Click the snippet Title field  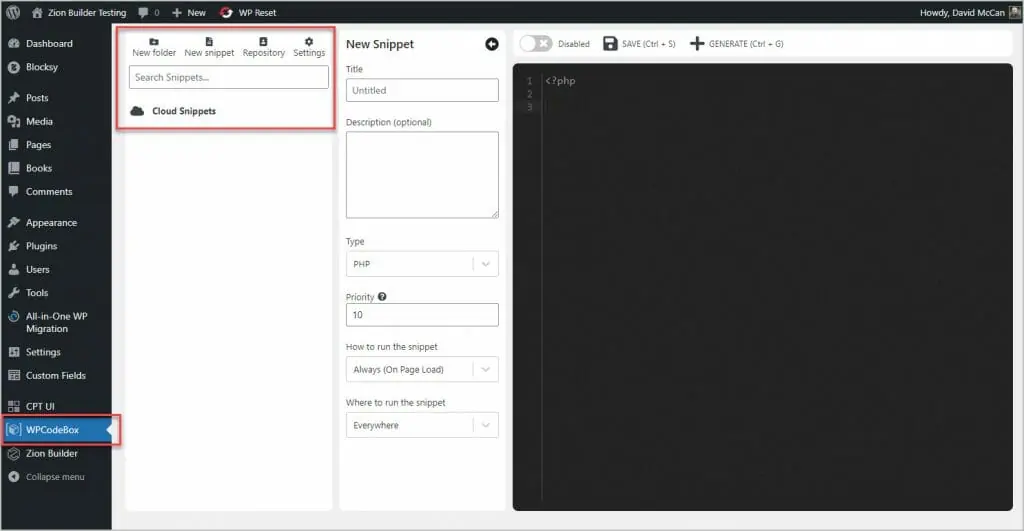tap(422, 90)
